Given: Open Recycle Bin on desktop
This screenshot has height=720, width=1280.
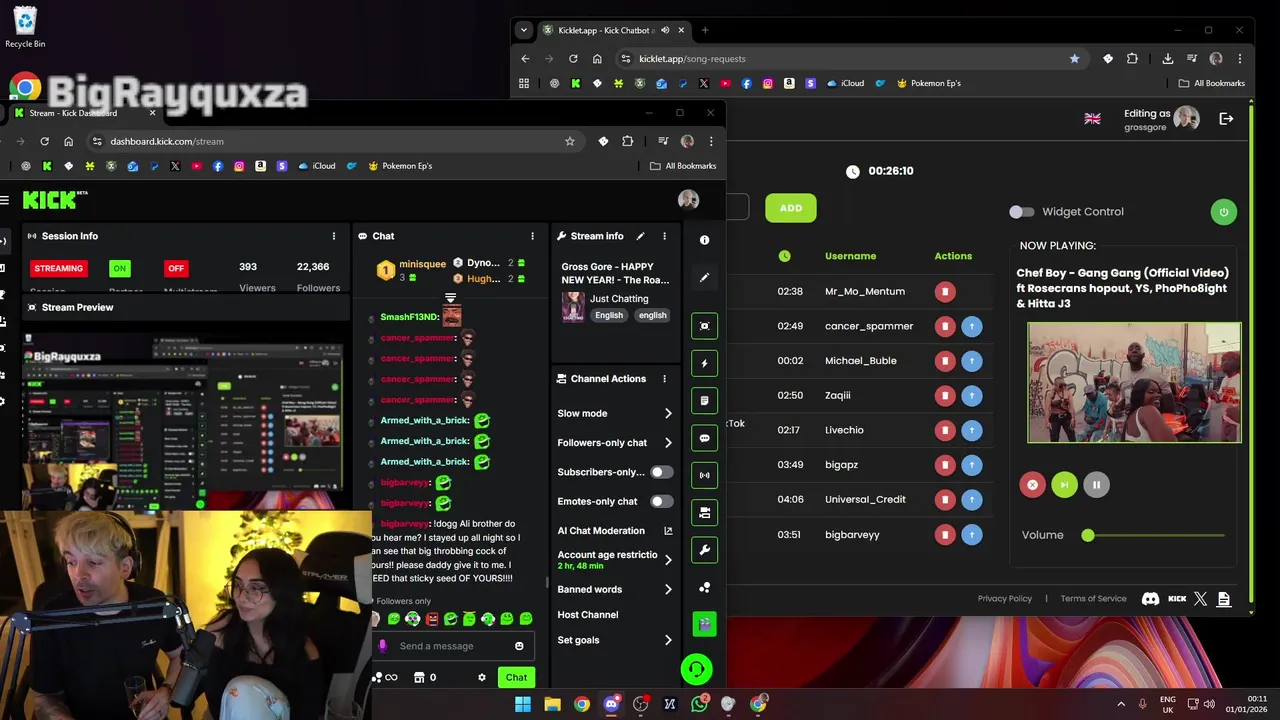Looking at the screenshot, I should (25, 27).
